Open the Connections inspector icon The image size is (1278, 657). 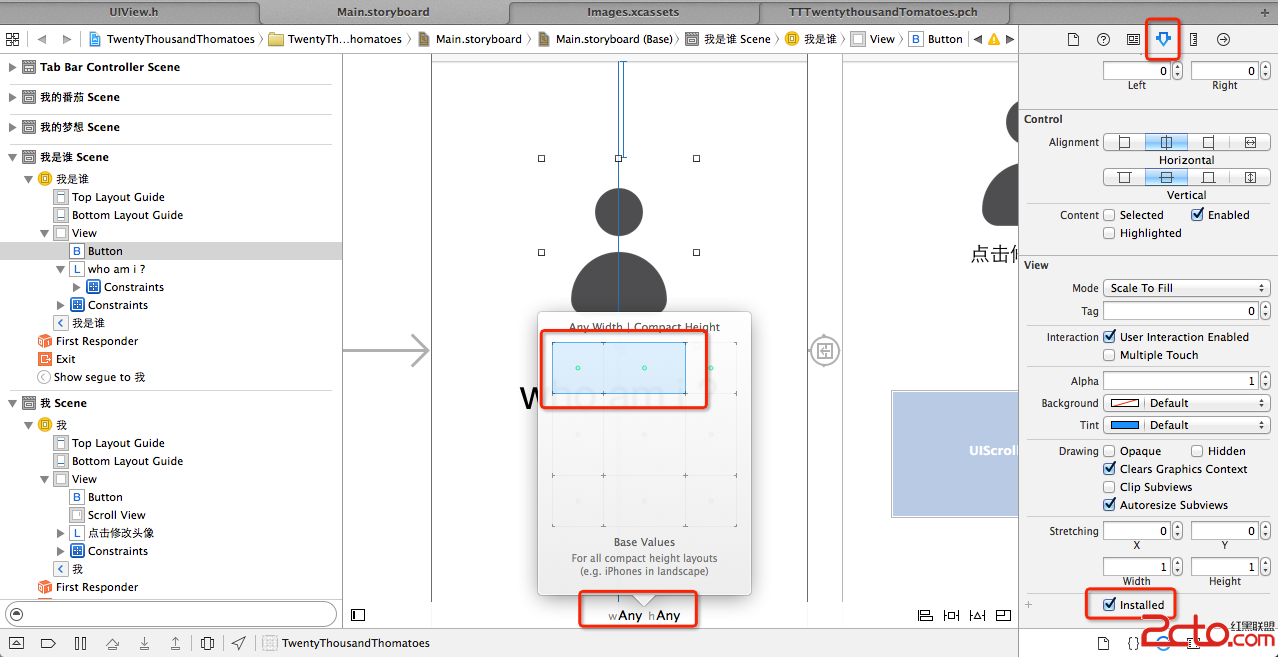tap(1223, 39)
